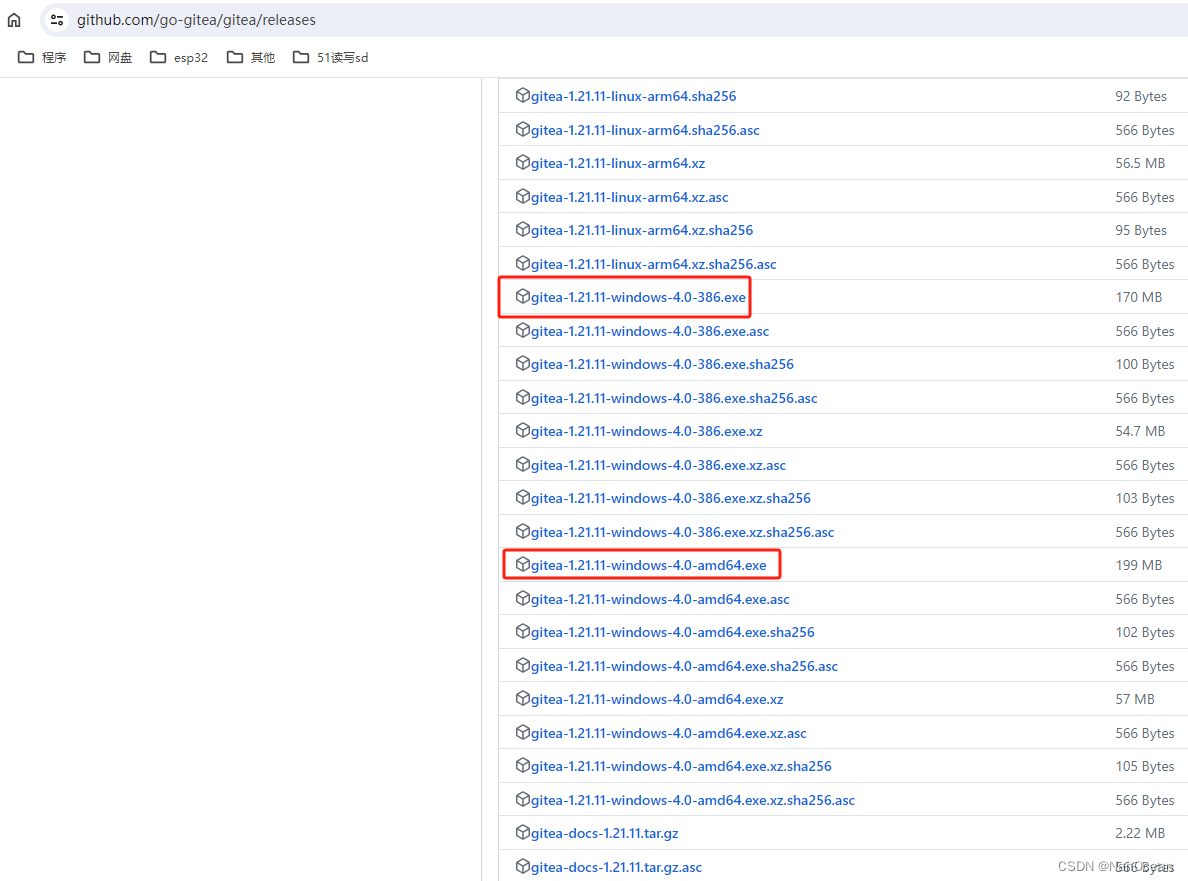The image size is (1188, 881).
Task: Click package icon beside windows-4.0-386.exe.xz.asc
Action: point(522,464)
